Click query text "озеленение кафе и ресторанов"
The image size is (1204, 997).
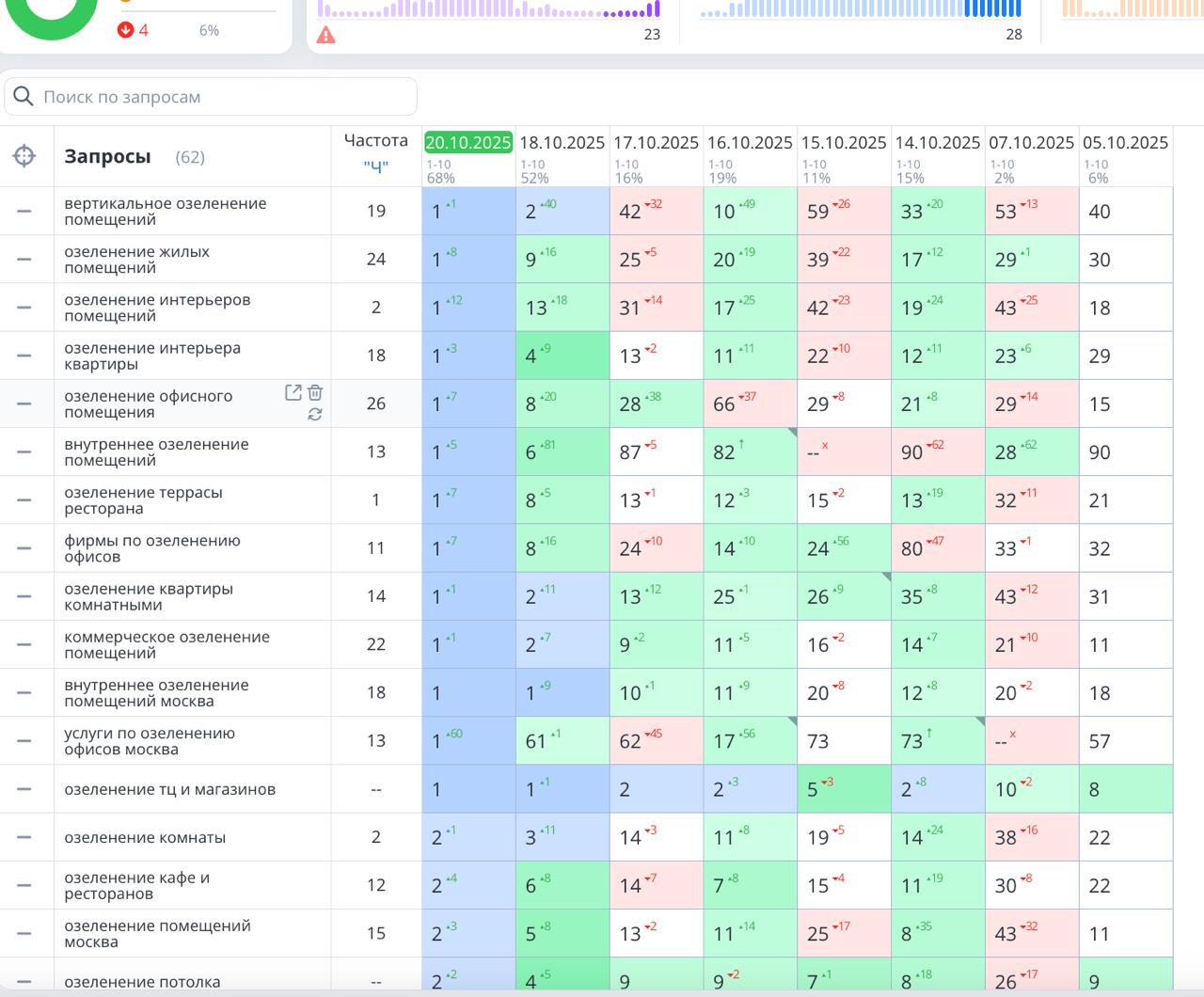click(137, 885)
